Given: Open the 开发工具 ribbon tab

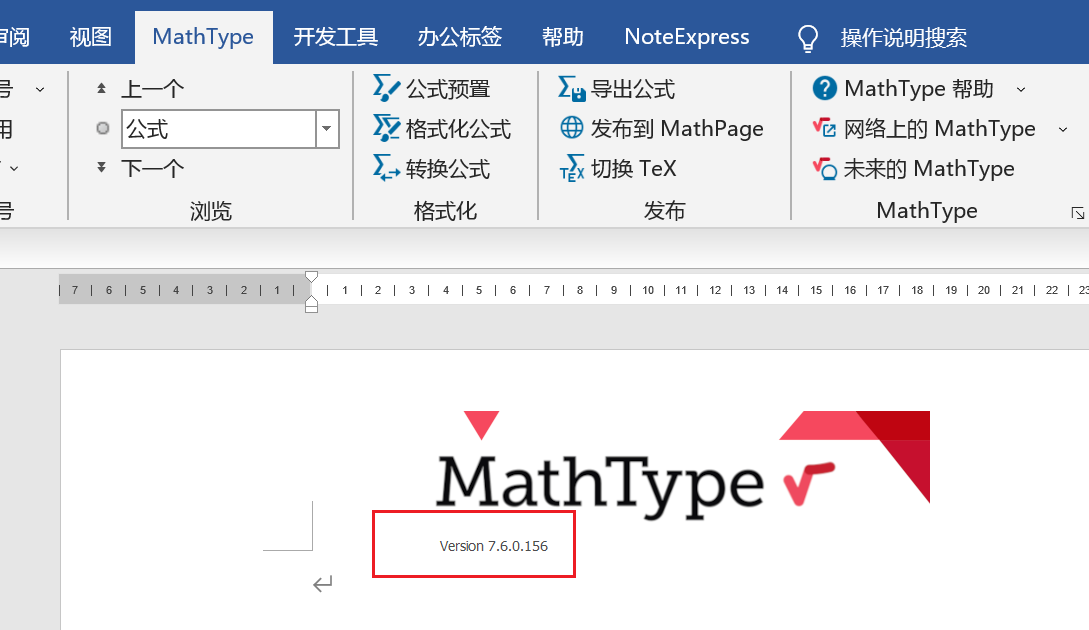Looking at the screenshot, I should point(335,37).
